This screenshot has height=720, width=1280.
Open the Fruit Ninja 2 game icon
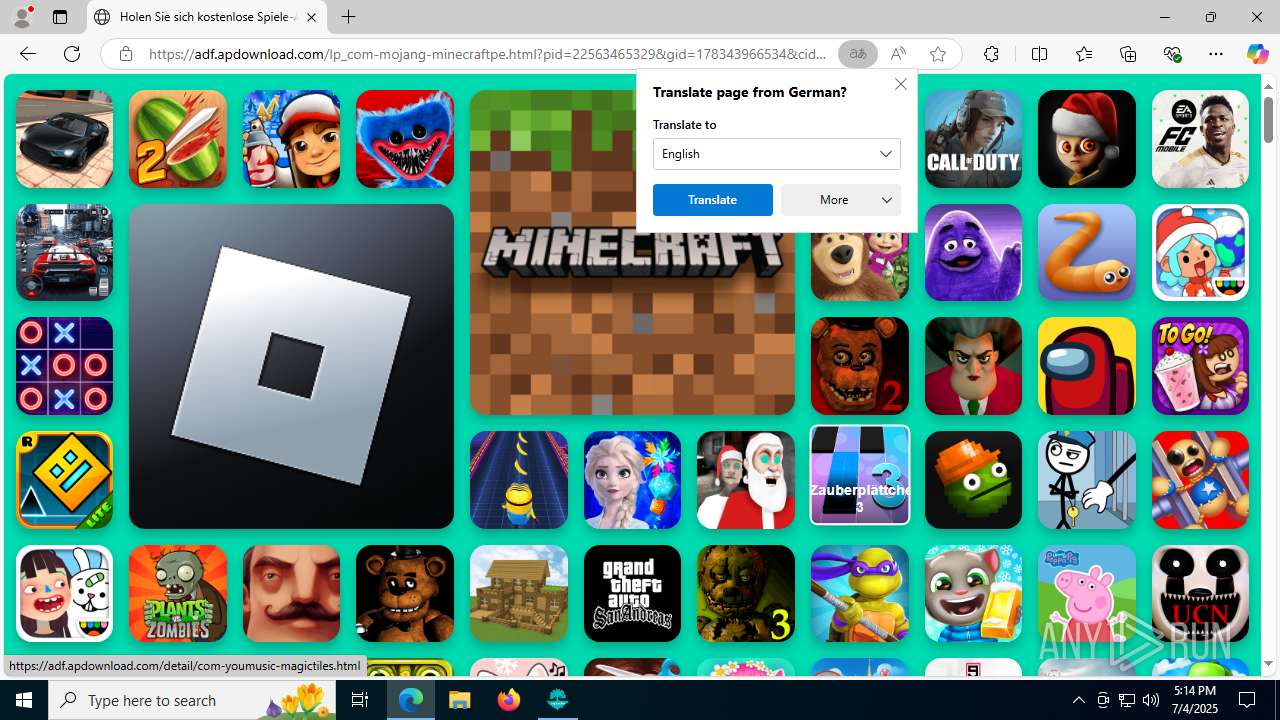[178, 139]
